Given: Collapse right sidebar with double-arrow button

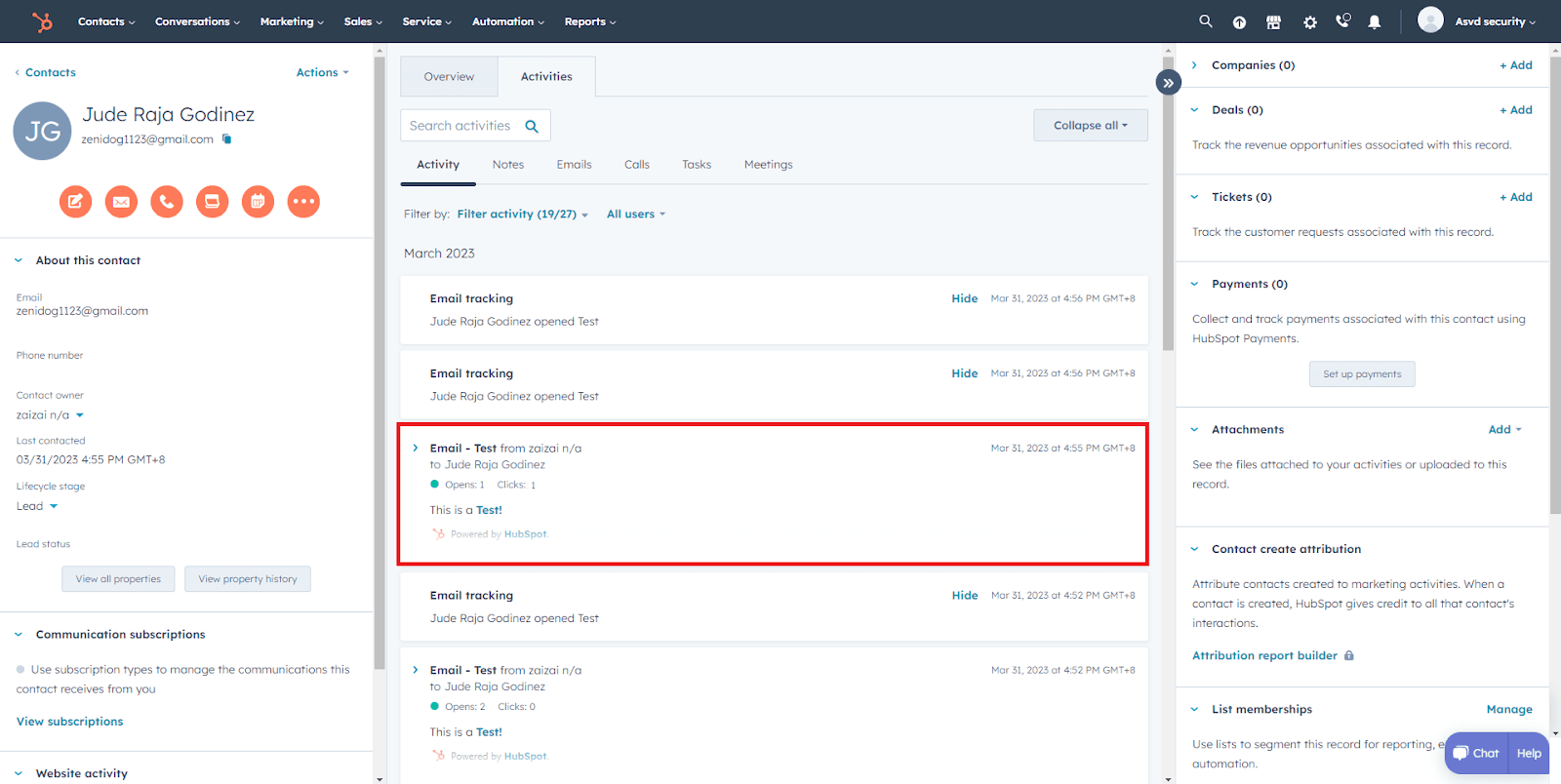Looking at the screenshot, I should (1168, 83).
